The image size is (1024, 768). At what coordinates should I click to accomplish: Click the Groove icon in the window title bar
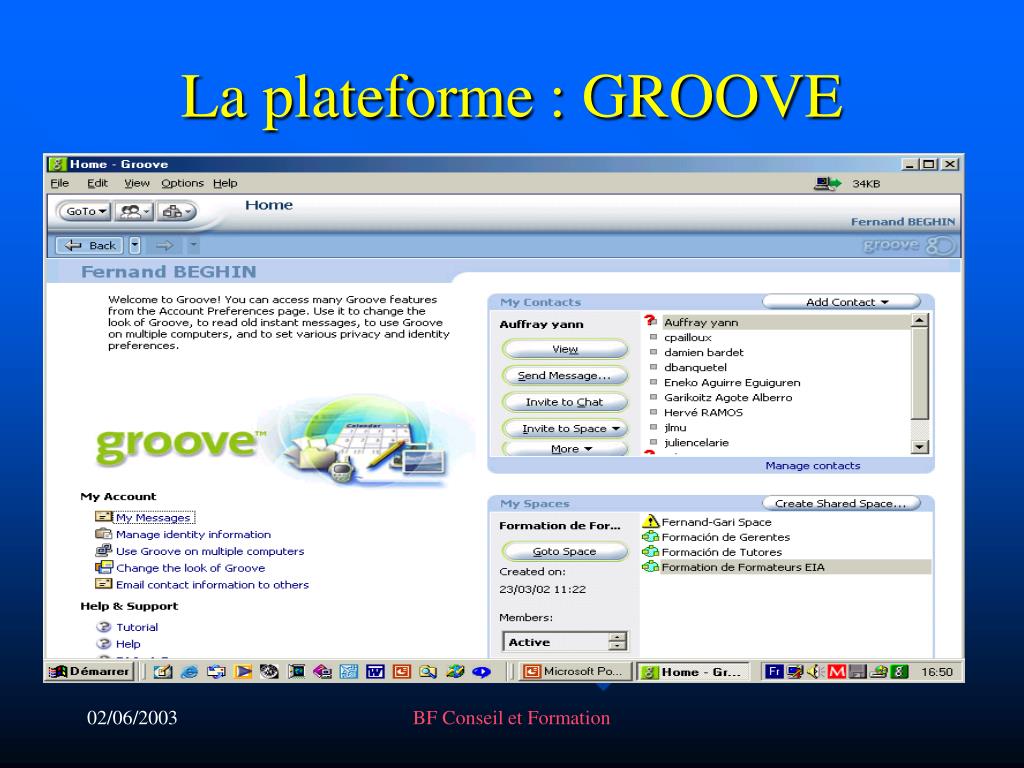(57, 164)
